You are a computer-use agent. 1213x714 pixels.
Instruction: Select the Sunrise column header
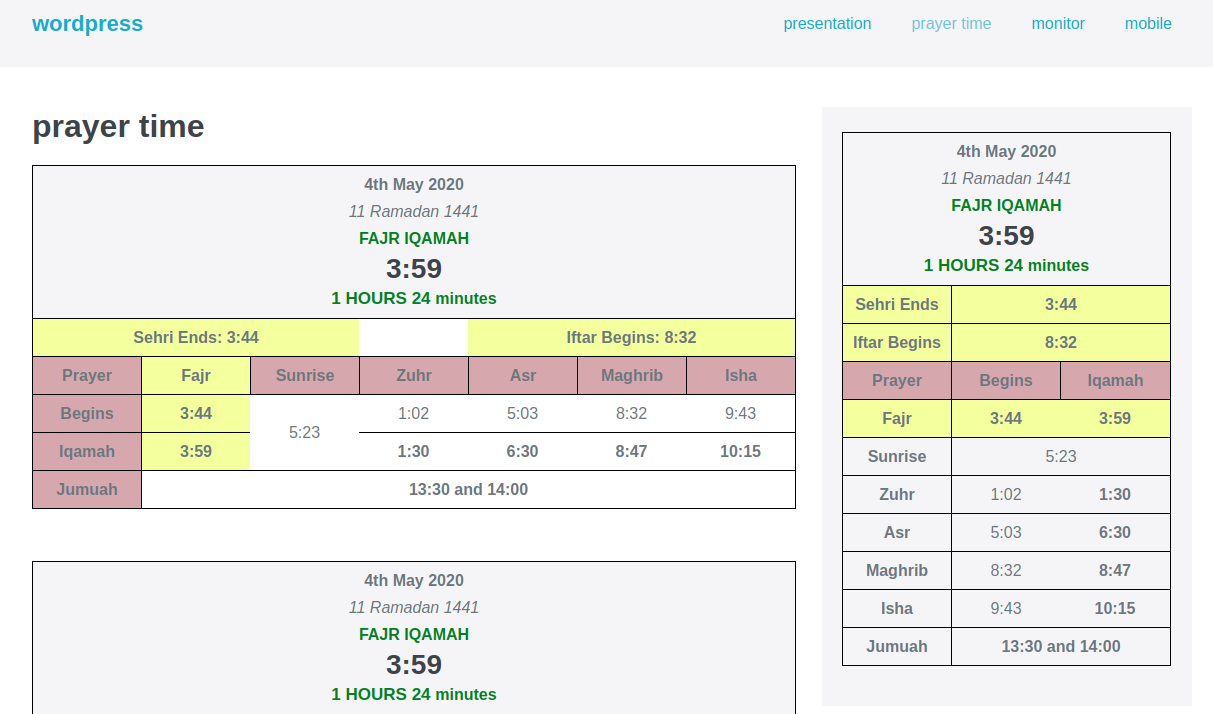[305, 376]
